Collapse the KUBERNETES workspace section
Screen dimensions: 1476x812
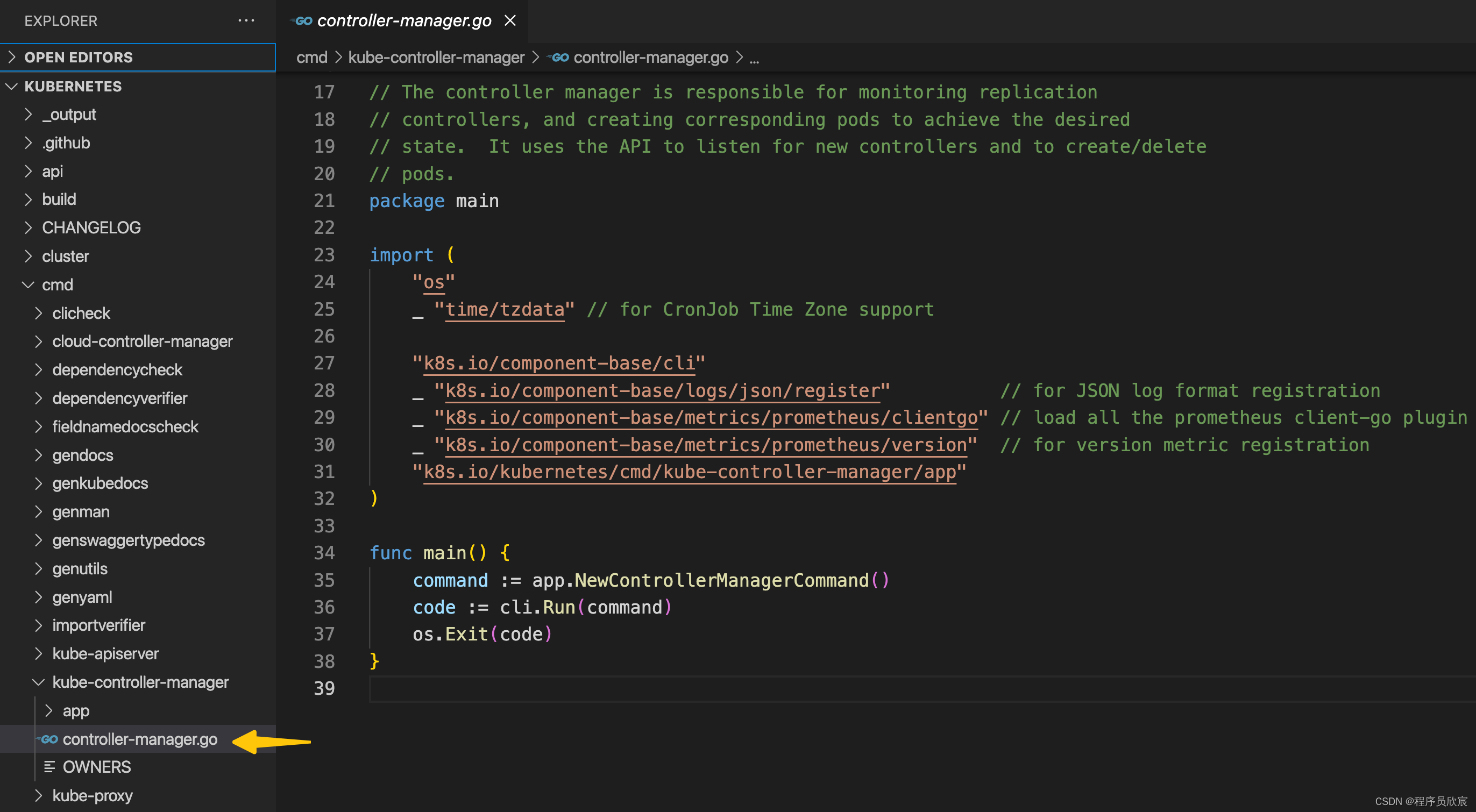(138, 87)
